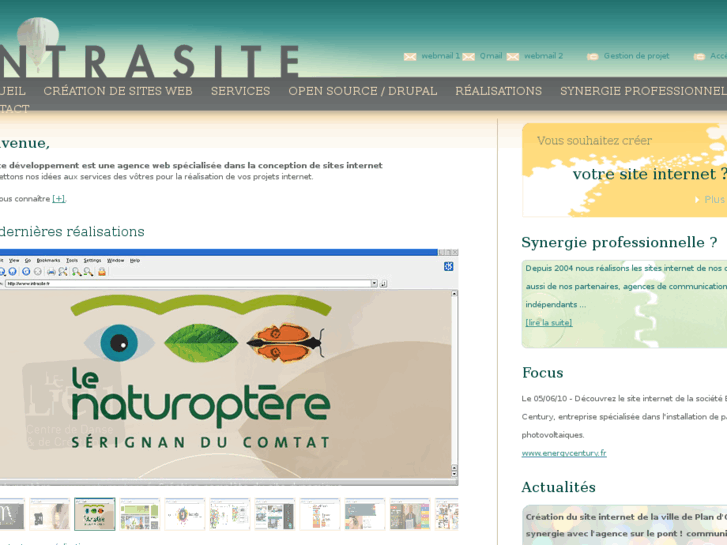Open the Open Source / Drupal menu

pos(363,91)
